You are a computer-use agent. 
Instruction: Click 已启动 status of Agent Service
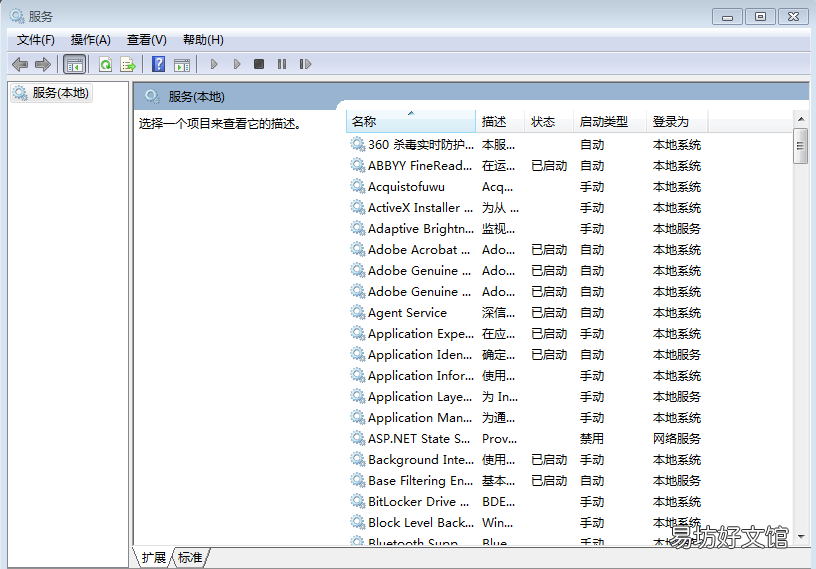pyautogui.click(x=549, y=313)
